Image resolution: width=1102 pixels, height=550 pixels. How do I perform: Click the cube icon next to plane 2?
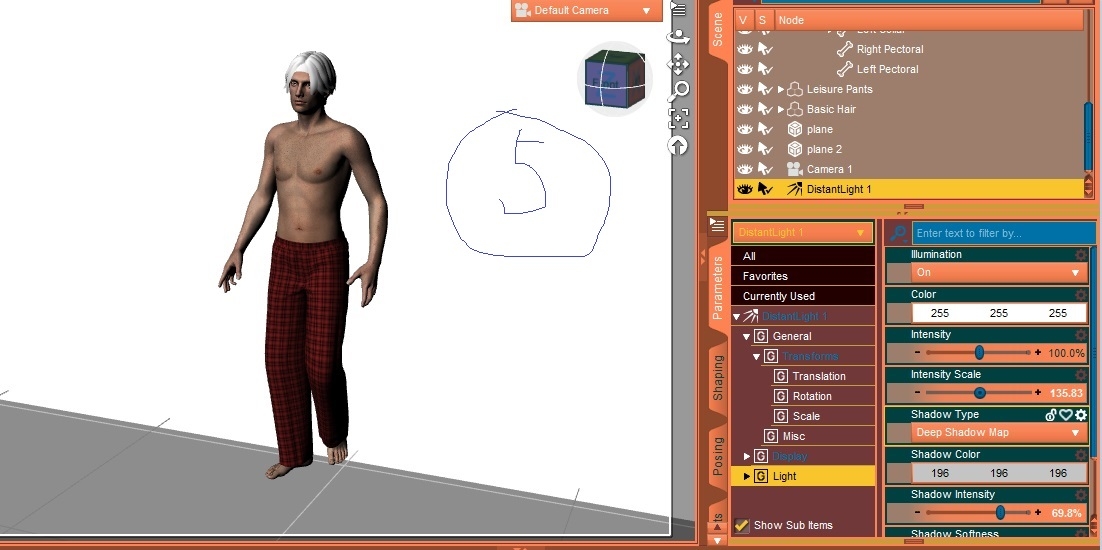[x=795, y=149]
